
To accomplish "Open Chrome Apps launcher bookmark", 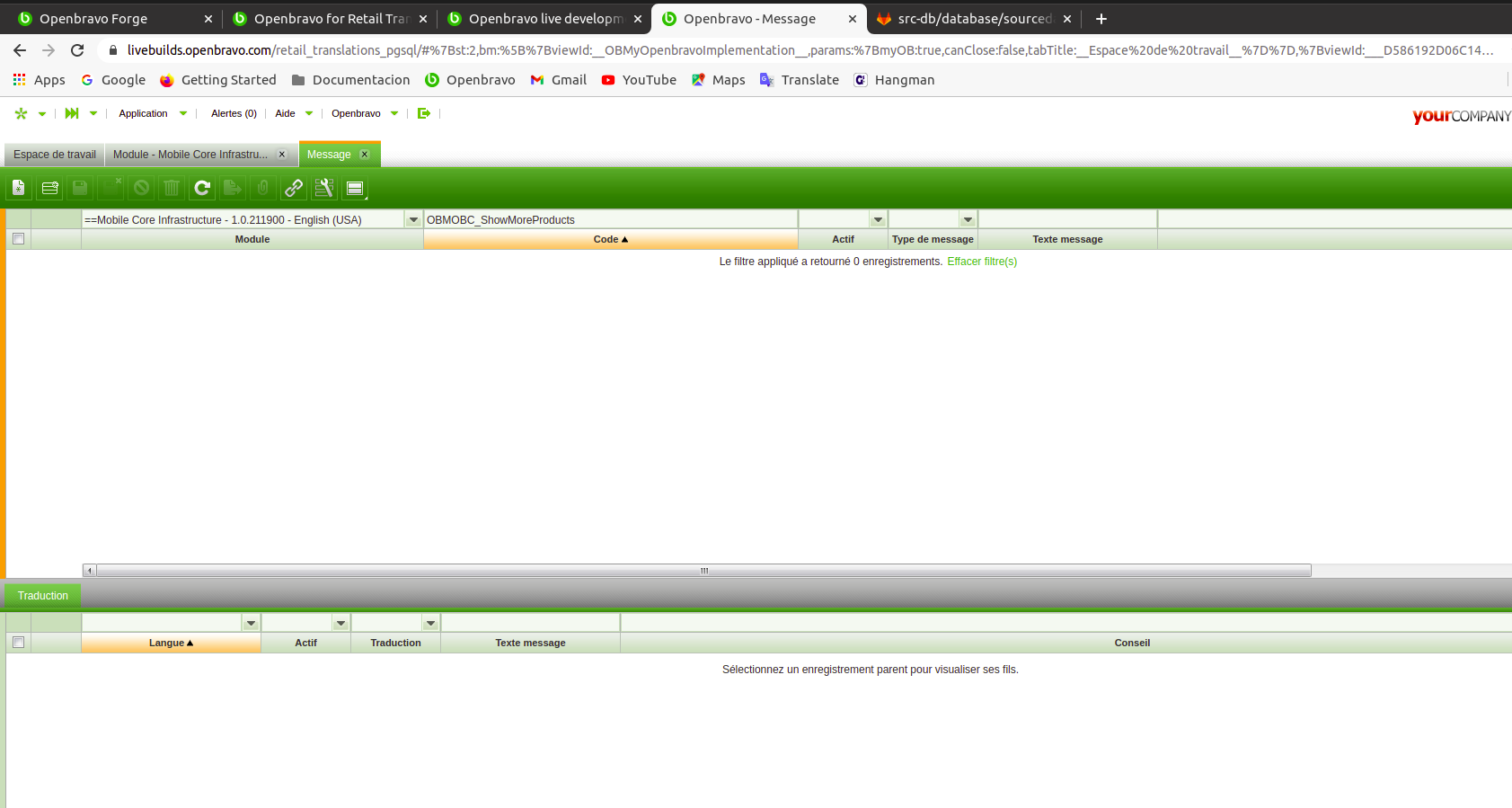I will (40, 80).
